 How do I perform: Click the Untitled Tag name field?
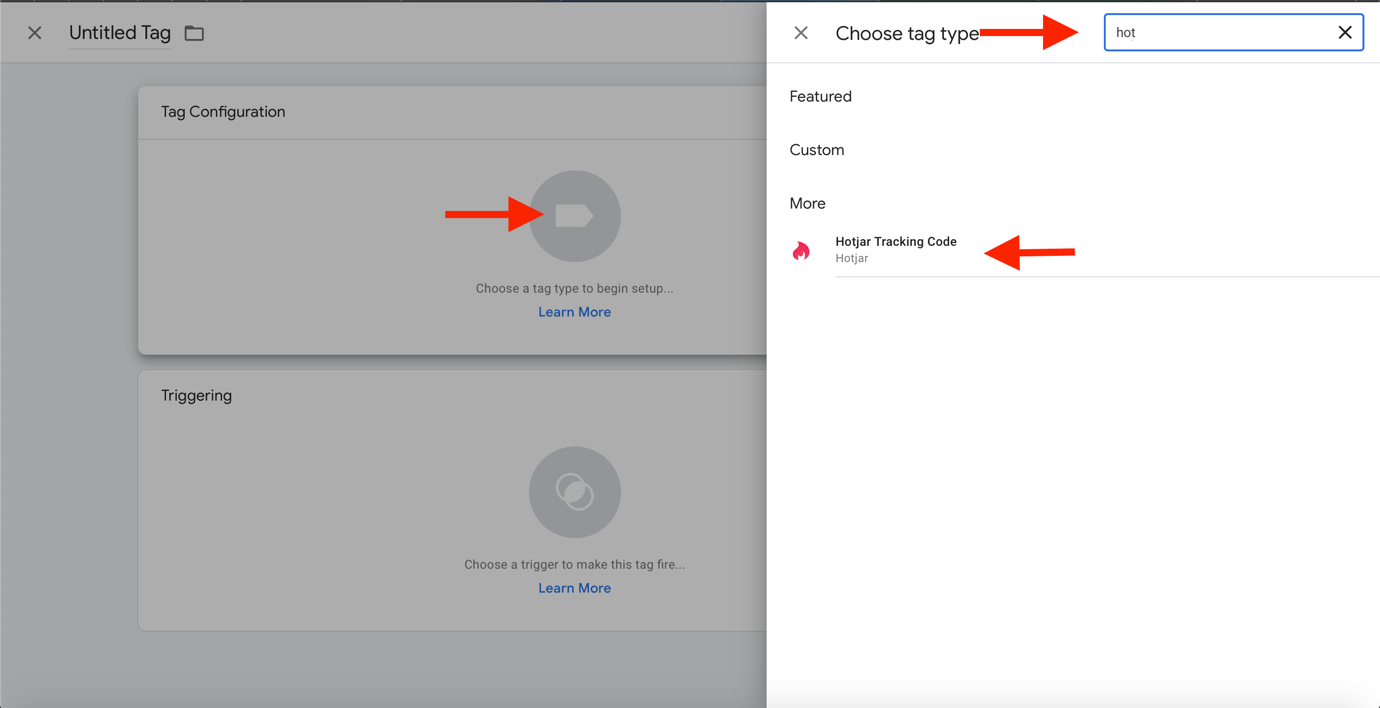tap(120, 33)
